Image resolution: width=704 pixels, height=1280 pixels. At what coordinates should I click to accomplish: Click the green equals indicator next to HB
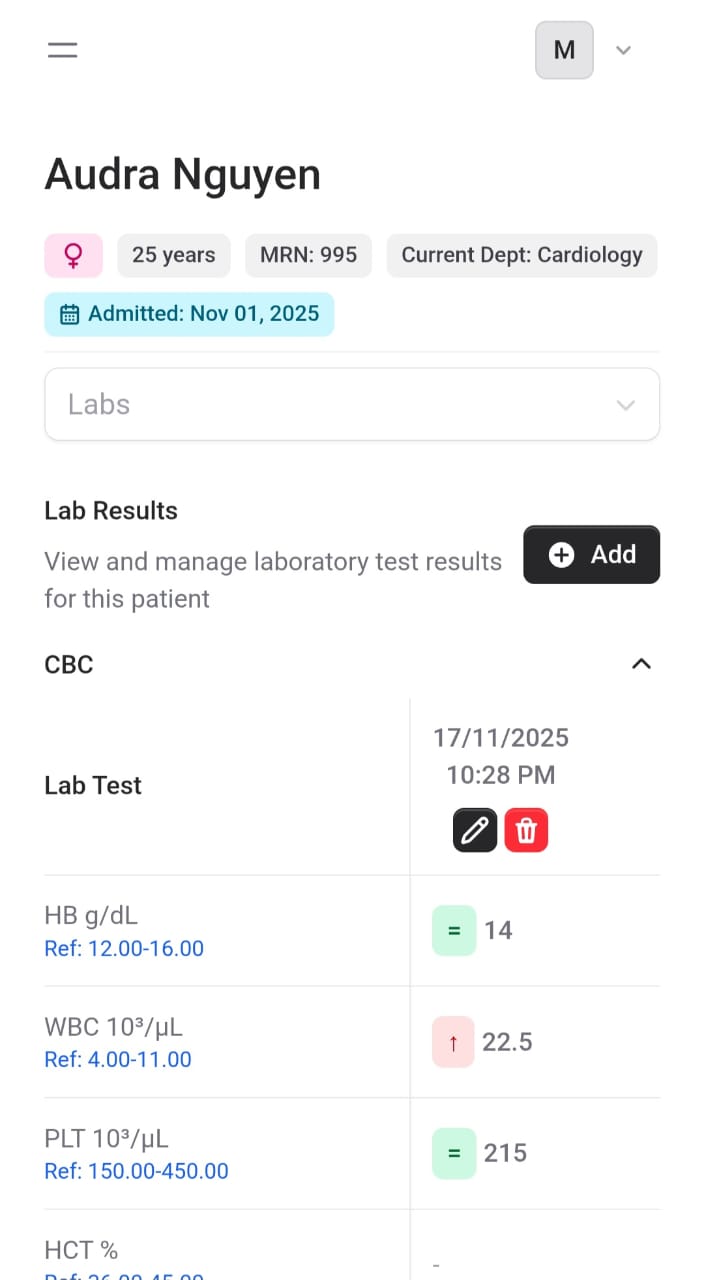tap(453, 930)
